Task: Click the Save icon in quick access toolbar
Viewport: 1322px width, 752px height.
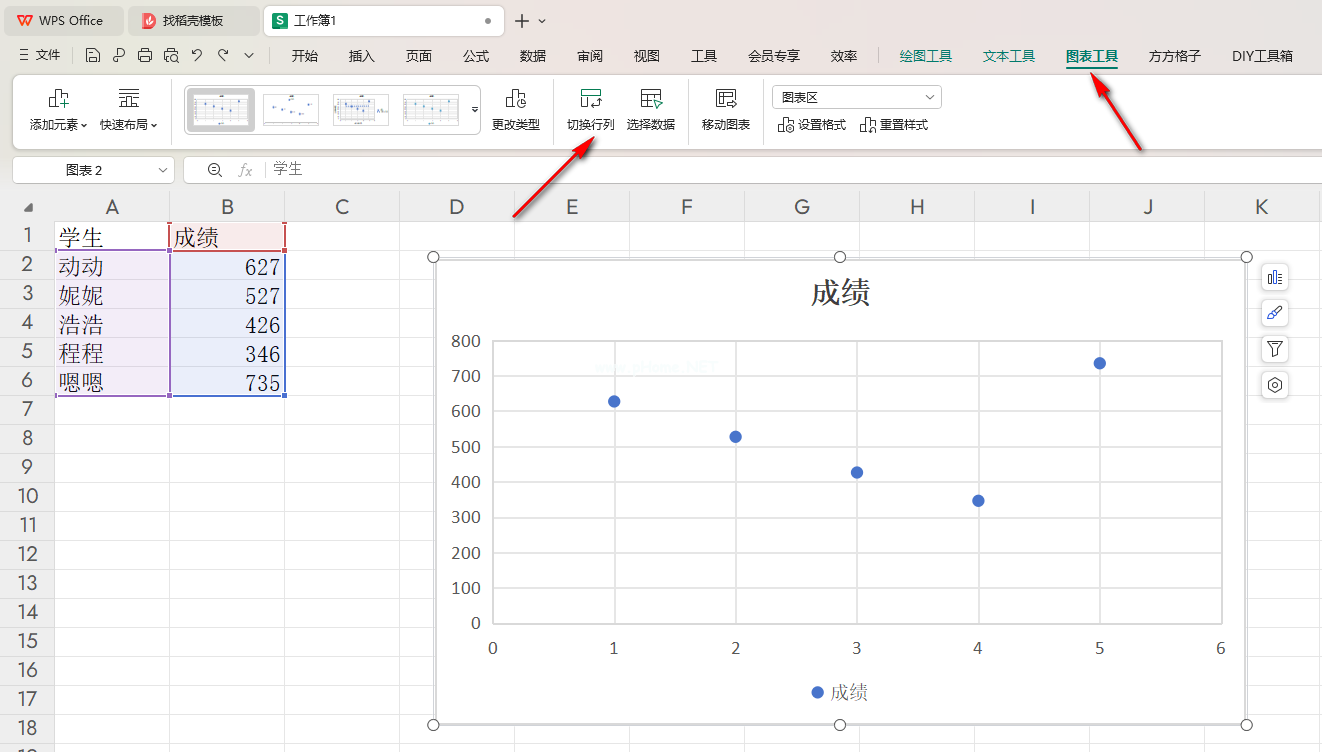Action: pos(93,56)
